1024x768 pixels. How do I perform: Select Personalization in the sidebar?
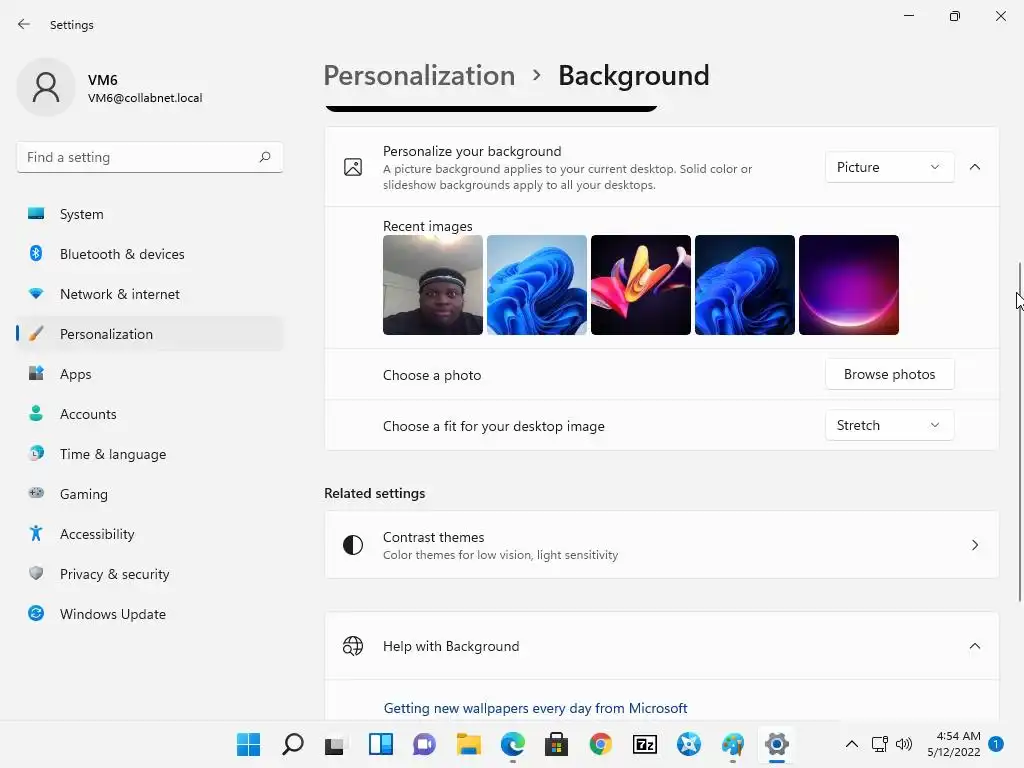(150, 334)
